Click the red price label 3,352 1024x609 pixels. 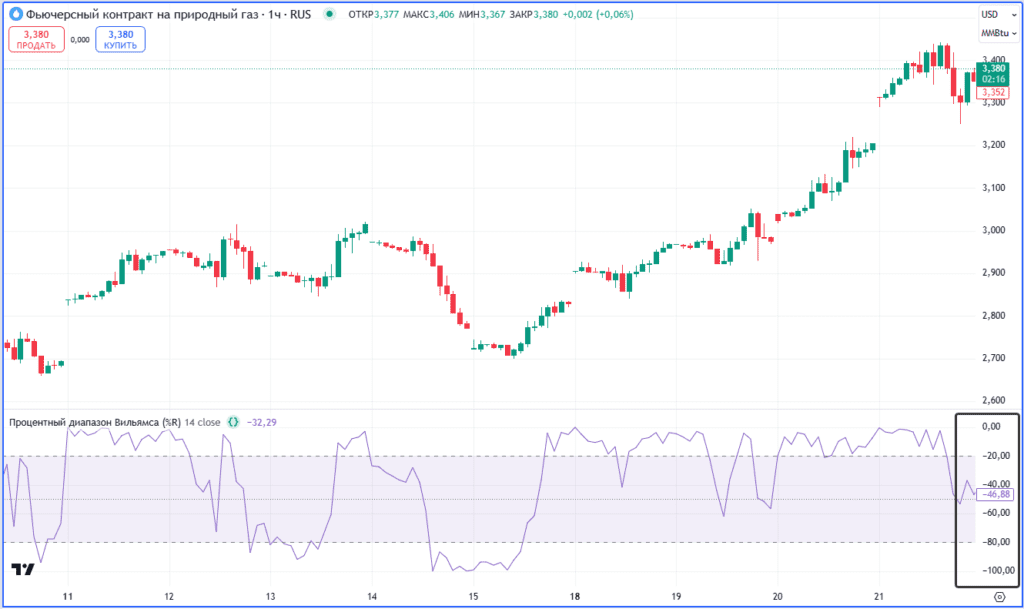[993, 93]
